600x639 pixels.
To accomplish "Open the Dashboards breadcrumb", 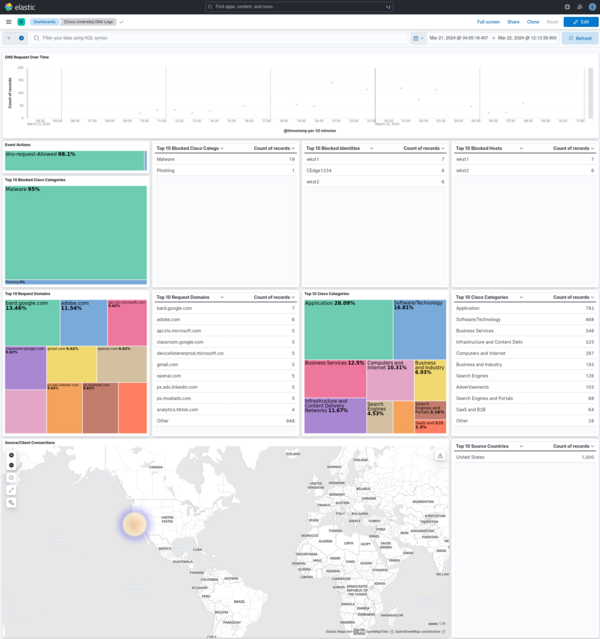I will (44, 21).
